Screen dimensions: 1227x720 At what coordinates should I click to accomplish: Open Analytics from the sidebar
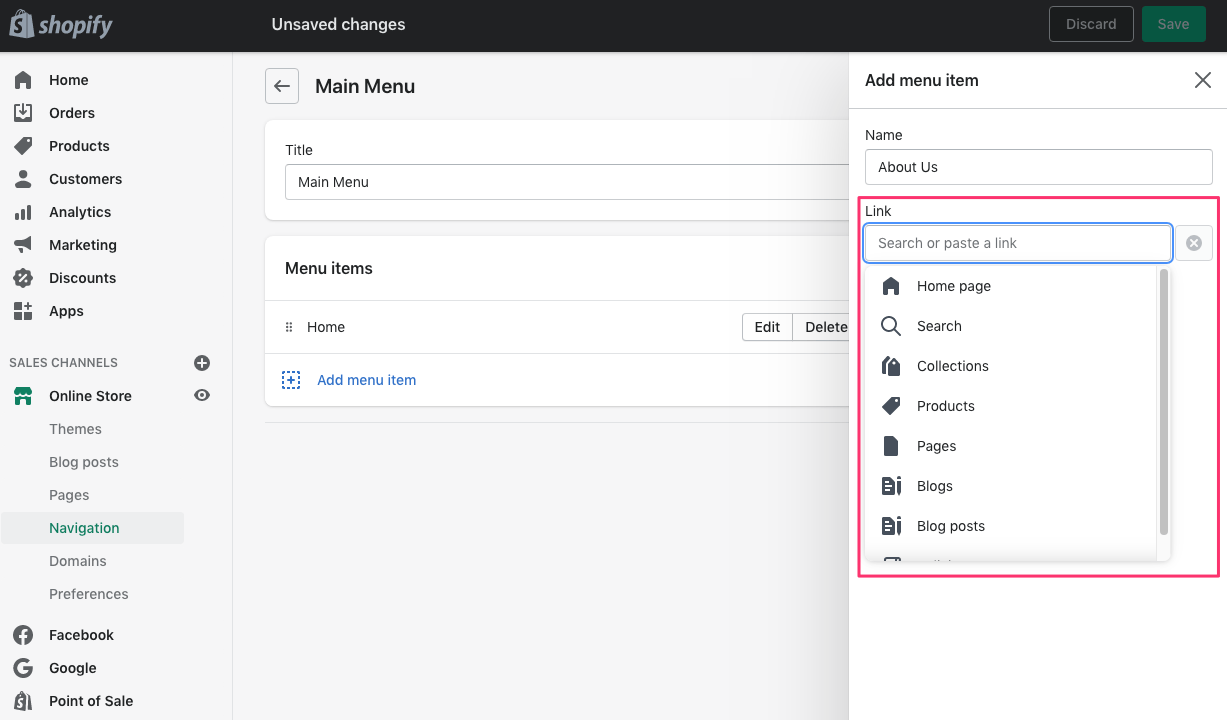[x=79, y=212]
